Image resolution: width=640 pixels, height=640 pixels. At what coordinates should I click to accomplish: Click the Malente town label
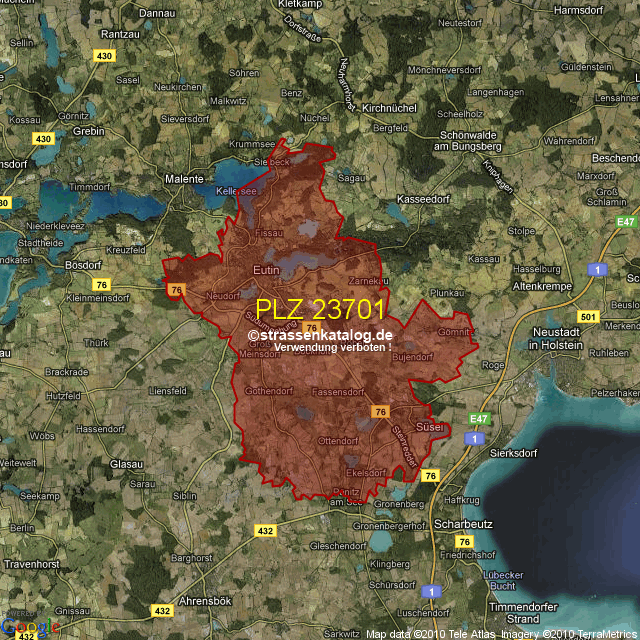tap(183, 179)
